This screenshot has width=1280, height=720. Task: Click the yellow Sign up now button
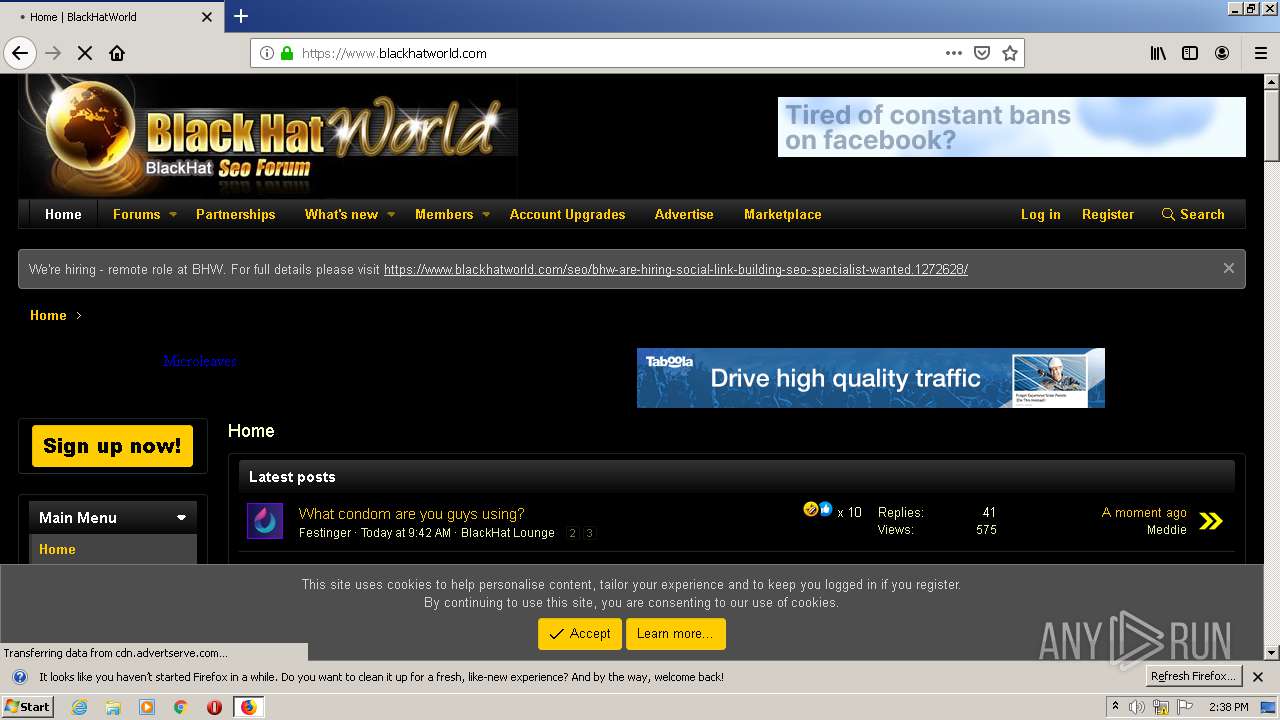[112, 446]
